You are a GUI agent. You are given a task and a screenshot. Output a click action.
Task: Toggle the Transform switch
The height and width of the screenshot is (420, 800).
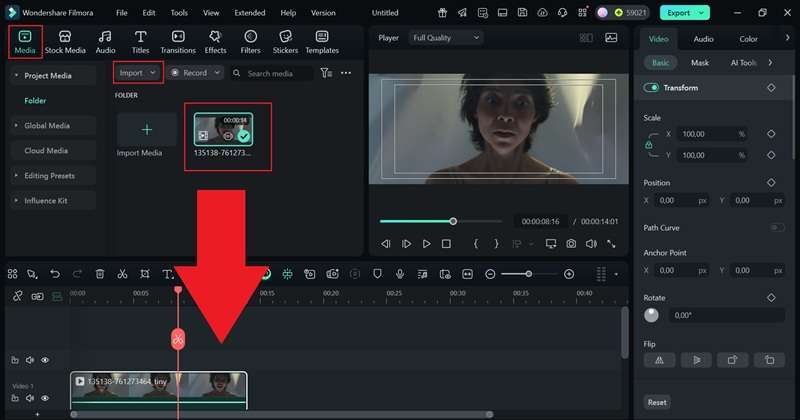tap(651, 88)
